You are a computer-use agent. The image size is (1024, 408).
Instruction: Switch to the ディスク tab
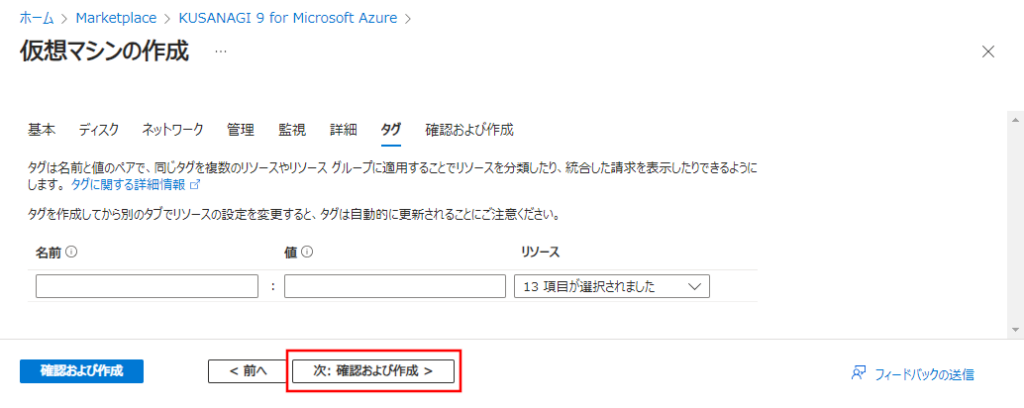tap(99, 130)
